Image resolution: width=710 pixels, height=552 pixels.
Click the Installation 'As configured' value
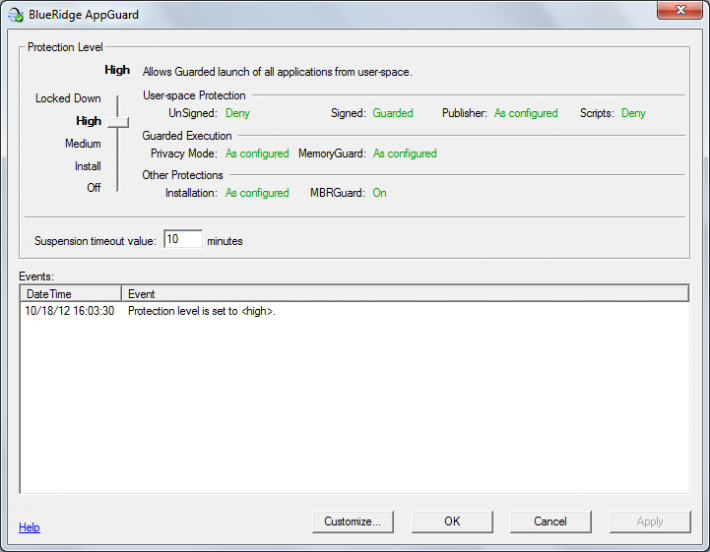click(257, 193)
